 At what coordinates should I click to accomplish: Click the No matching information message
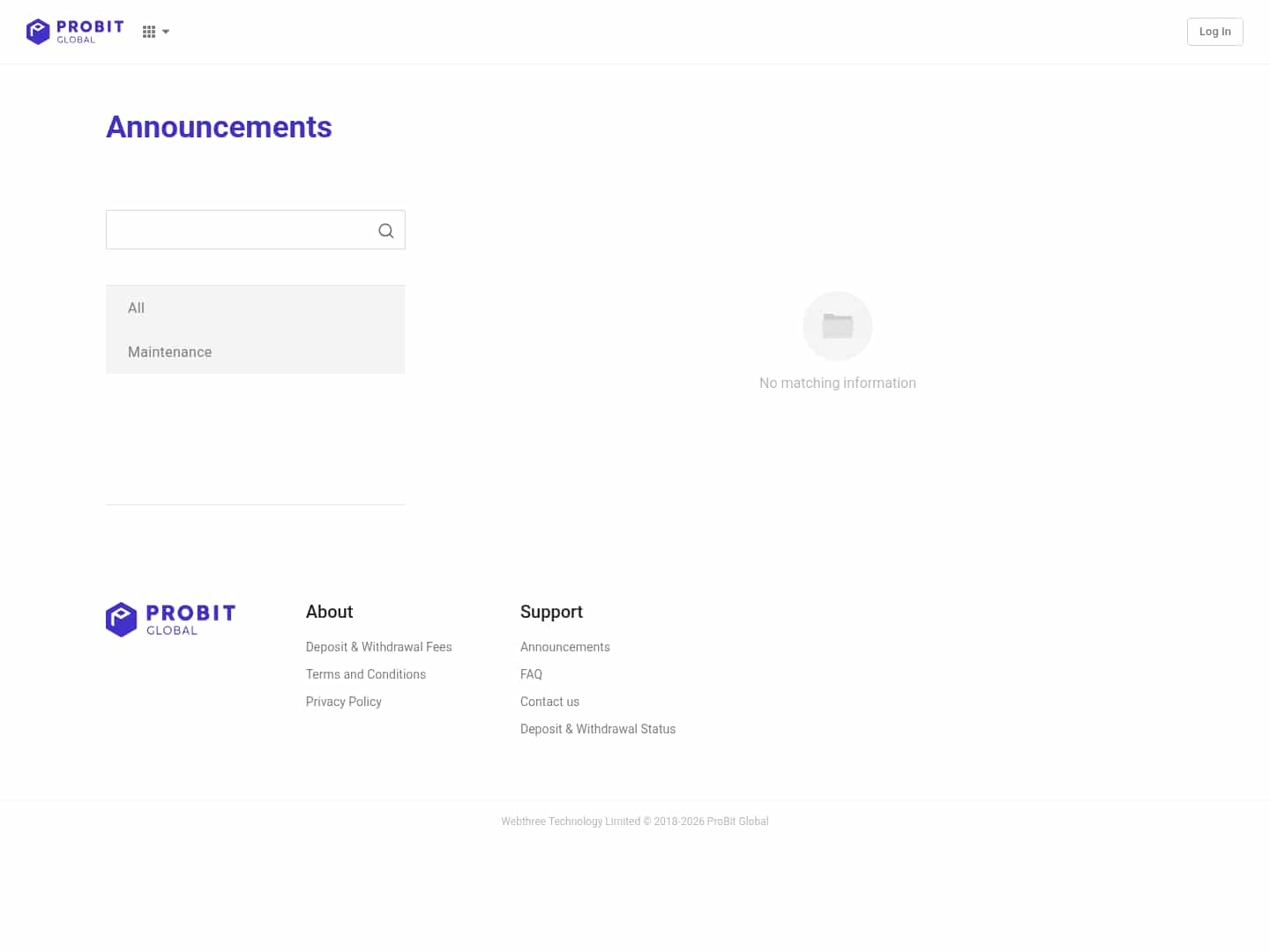click(837, 383)
